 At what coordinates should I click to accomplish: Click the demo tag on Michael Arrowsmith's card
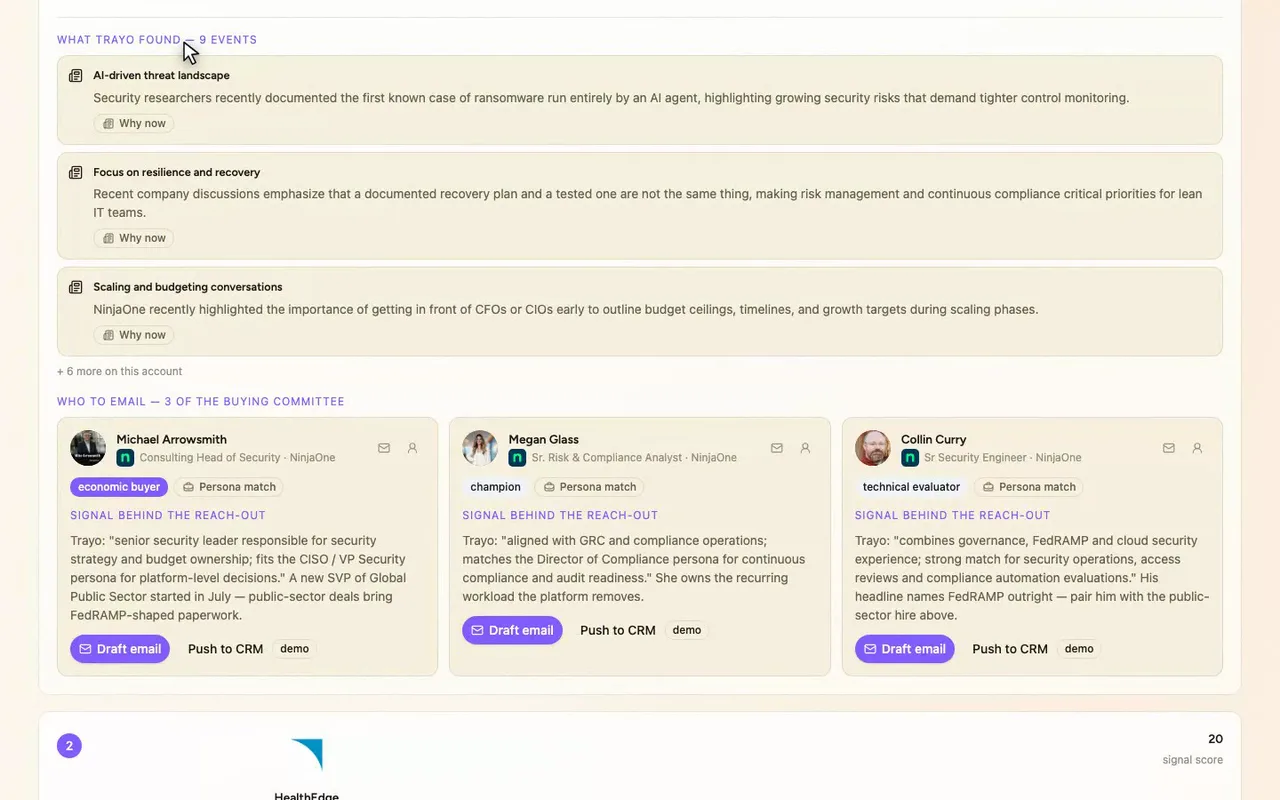pyautogui.click(x=294, y=649)
